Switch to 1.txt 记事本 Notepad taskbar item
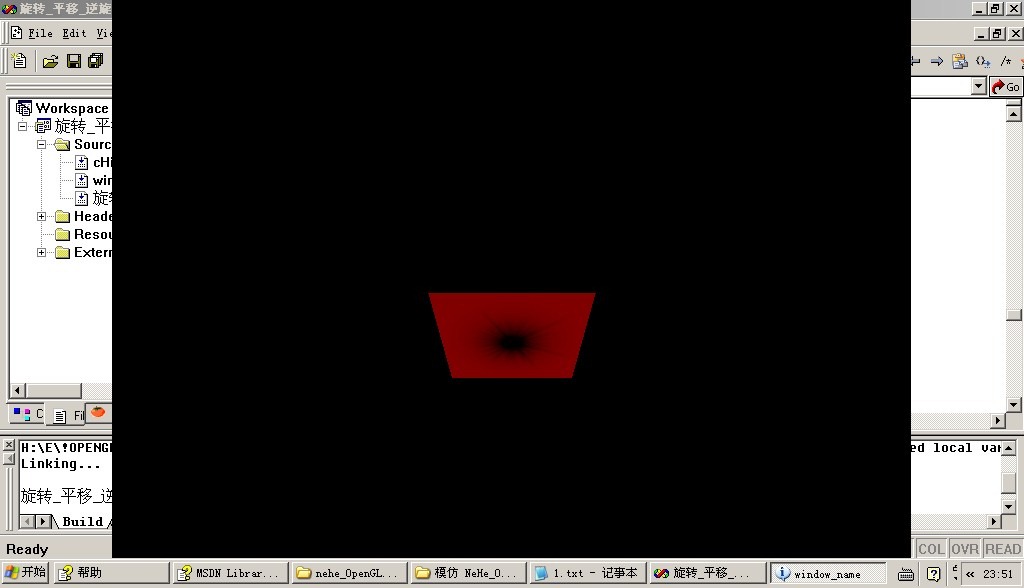 pyautogui.click(x=588, y=573)
